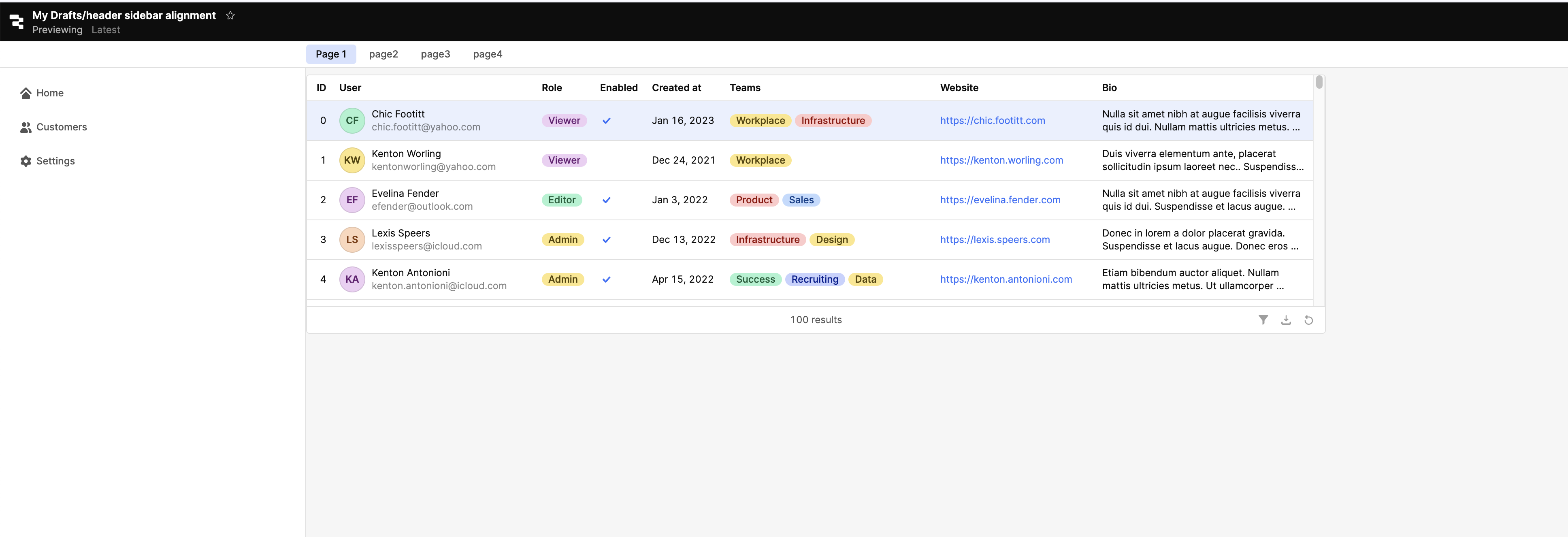Click email chic.footitt@yahoo.com
The image size is (1568, 537).
426,127
